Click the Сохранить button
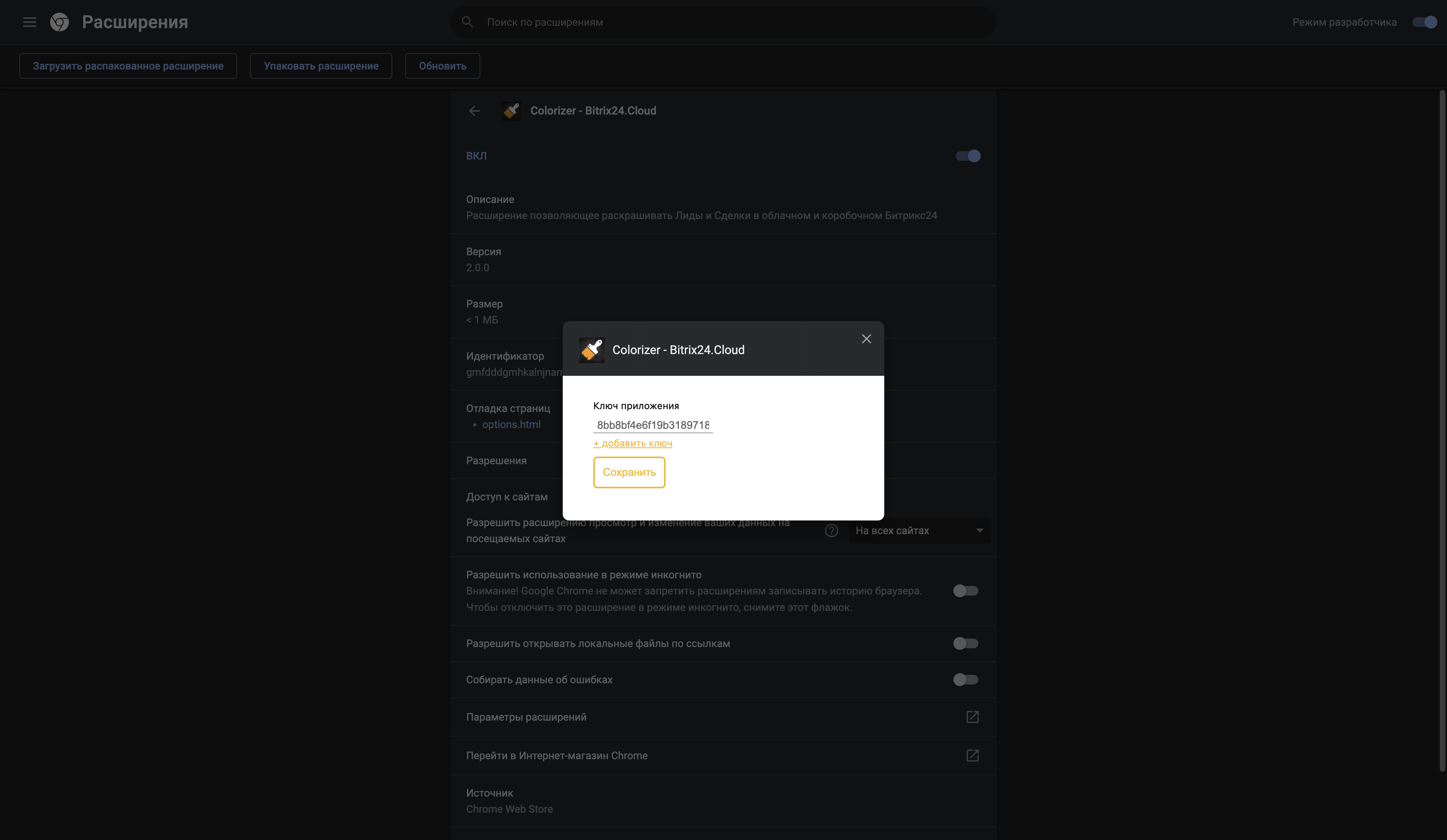This screenshot has width=1447, height=840. (x=629, y=472)
